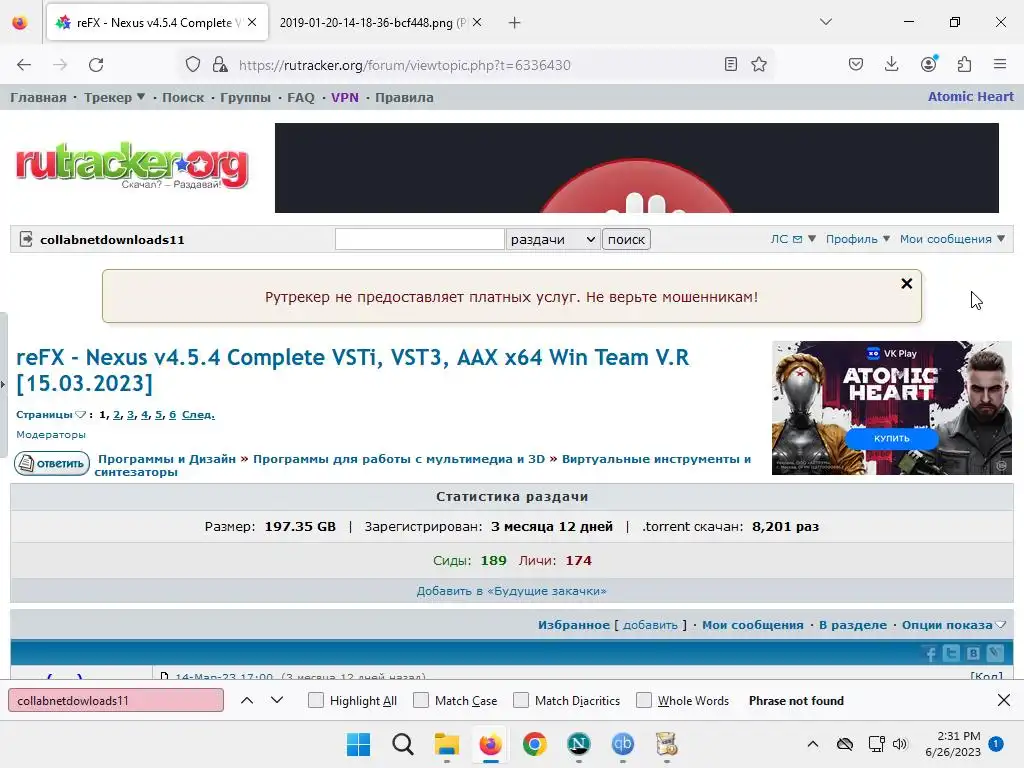Open the VPN menu item

(345, 97)
